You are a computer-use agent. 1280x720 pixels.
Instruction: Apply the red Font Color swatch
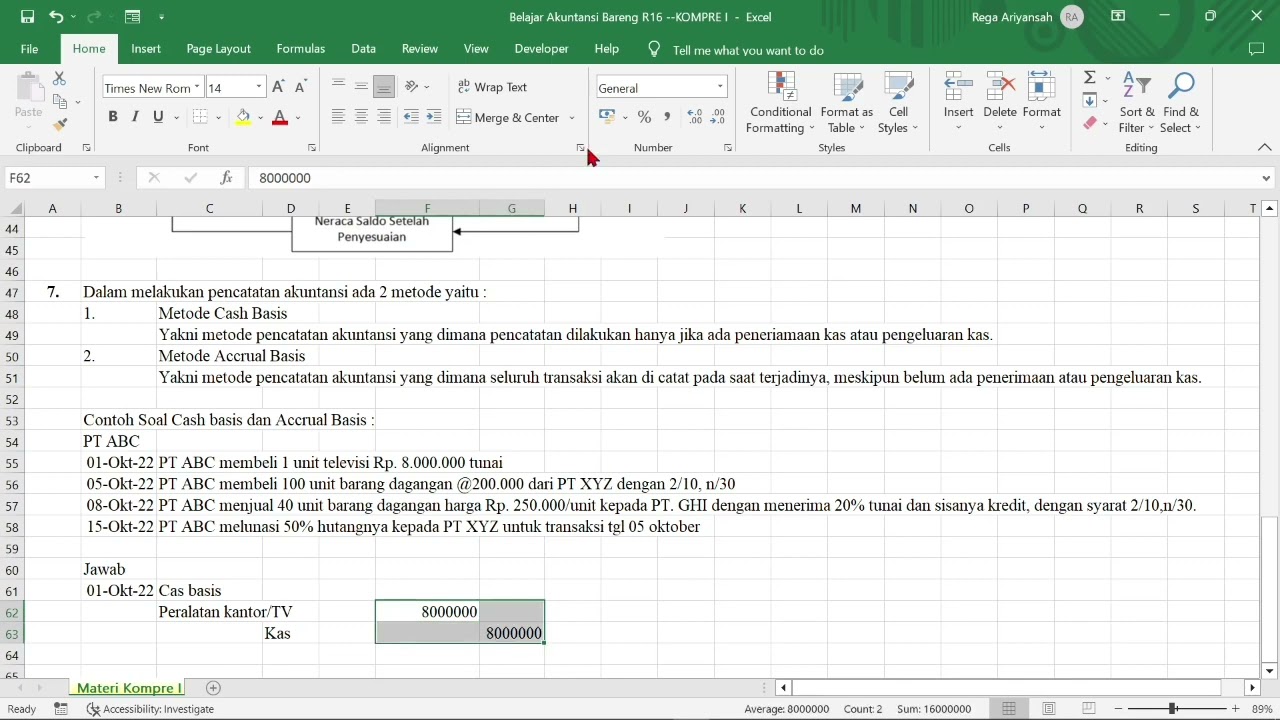(280, 117)
